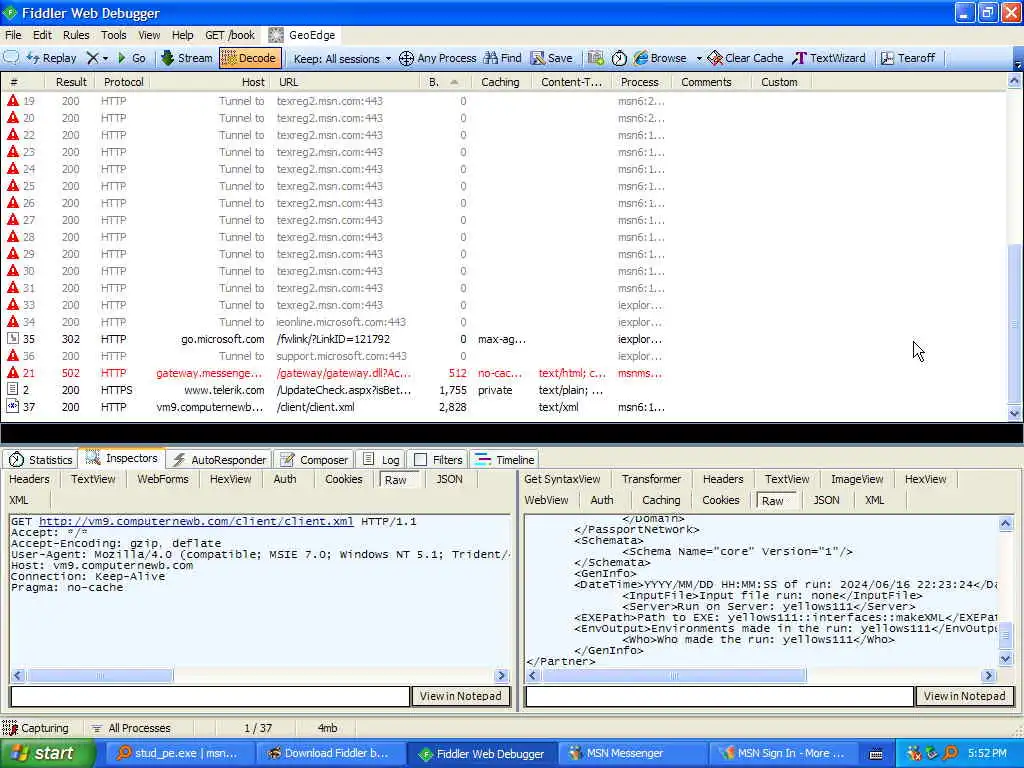1024x768 pixels.
Task: Sort sessions by Host column header
Action: pyautogui.click(x=211, y=82)
